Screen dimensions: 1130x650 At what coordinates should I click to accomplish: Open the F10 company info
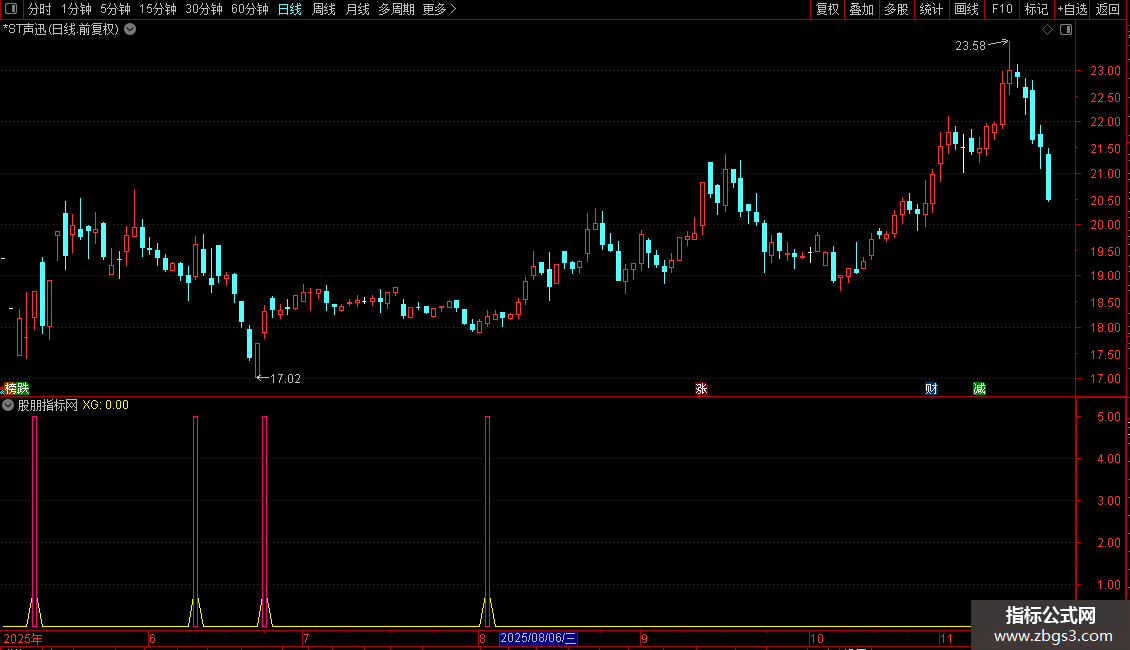click(x=1002, y=9)
